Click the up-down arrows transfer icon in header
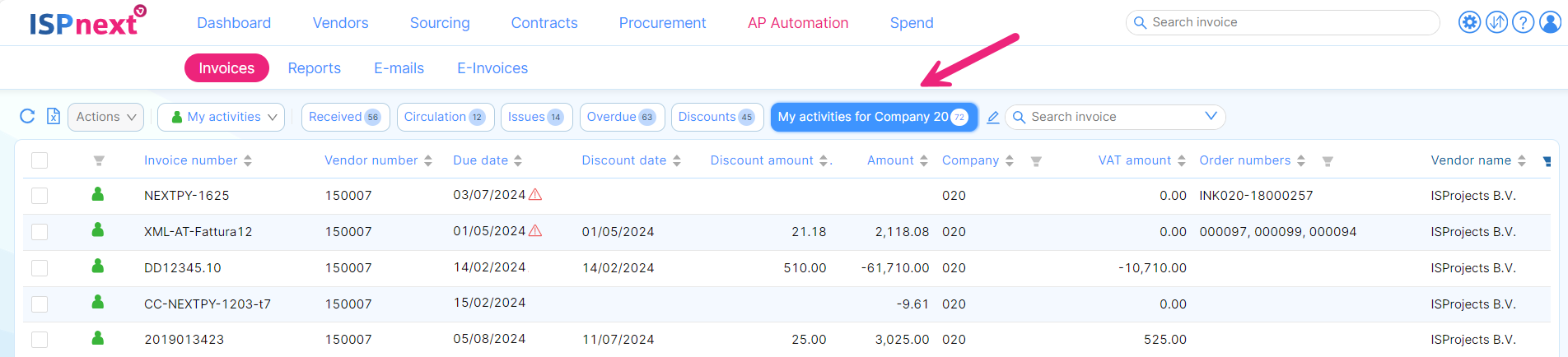The width and height of the screenshot is (1568, 357). 1496,22
